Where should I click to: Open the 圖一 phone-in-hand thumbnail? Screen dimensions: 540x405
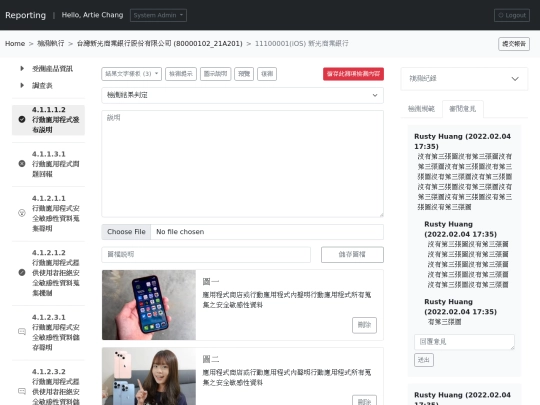coord(149,305)
